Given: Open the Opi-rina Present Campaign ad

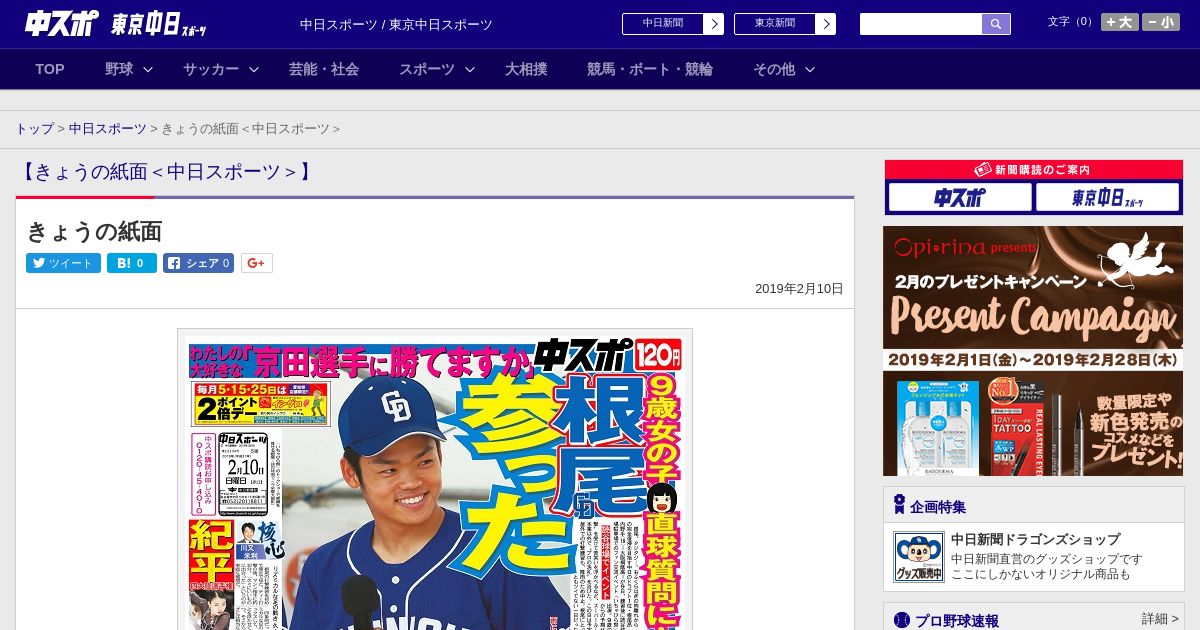Looking at the screenshot, I should tap(1033, 351).
